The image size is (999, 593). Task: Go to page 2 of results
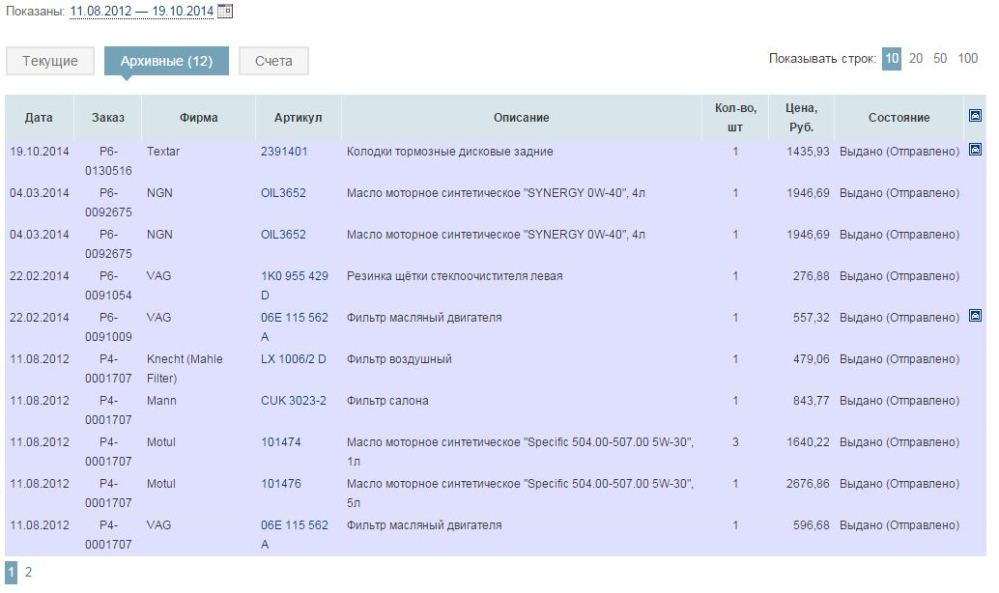(28, 572)
